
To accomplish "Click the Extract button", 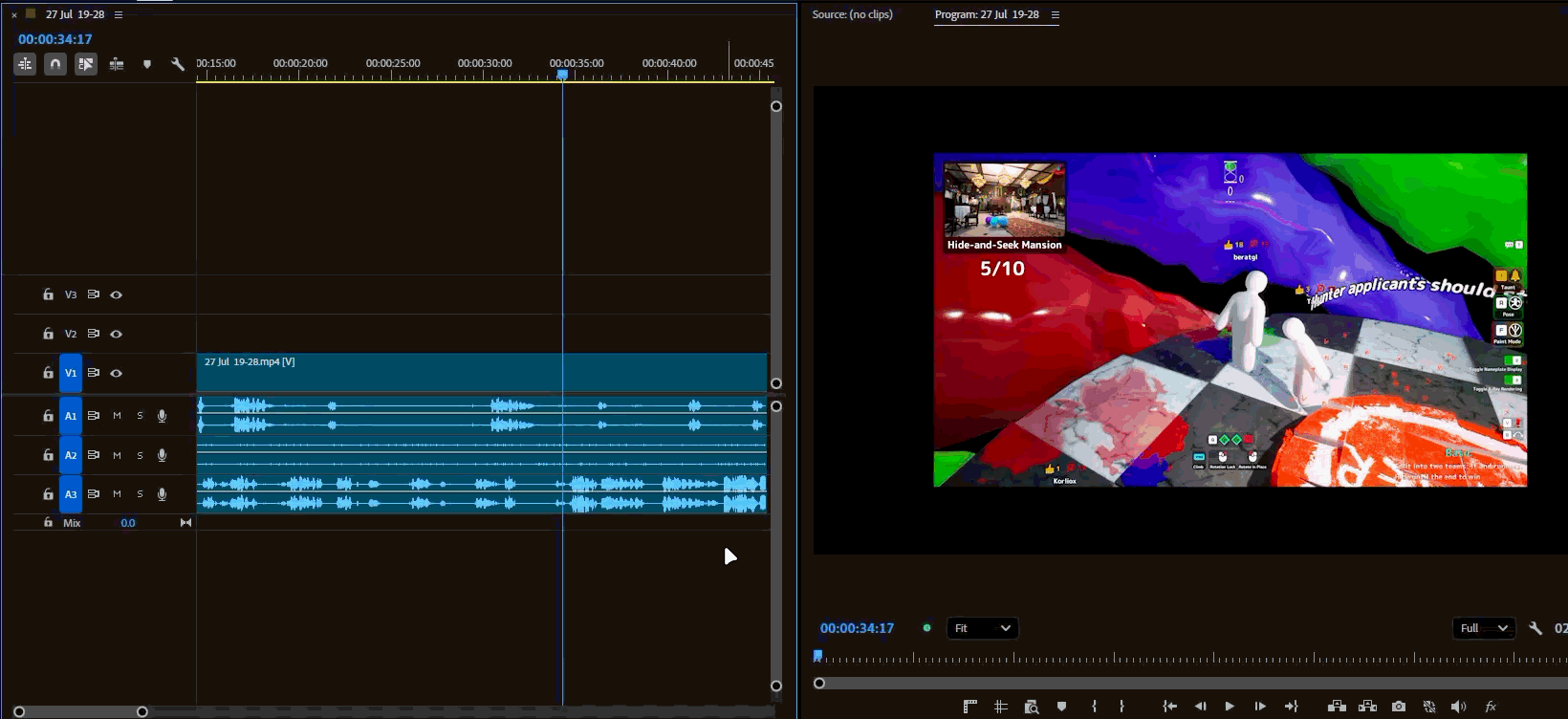I will (x=1368, y=707).
